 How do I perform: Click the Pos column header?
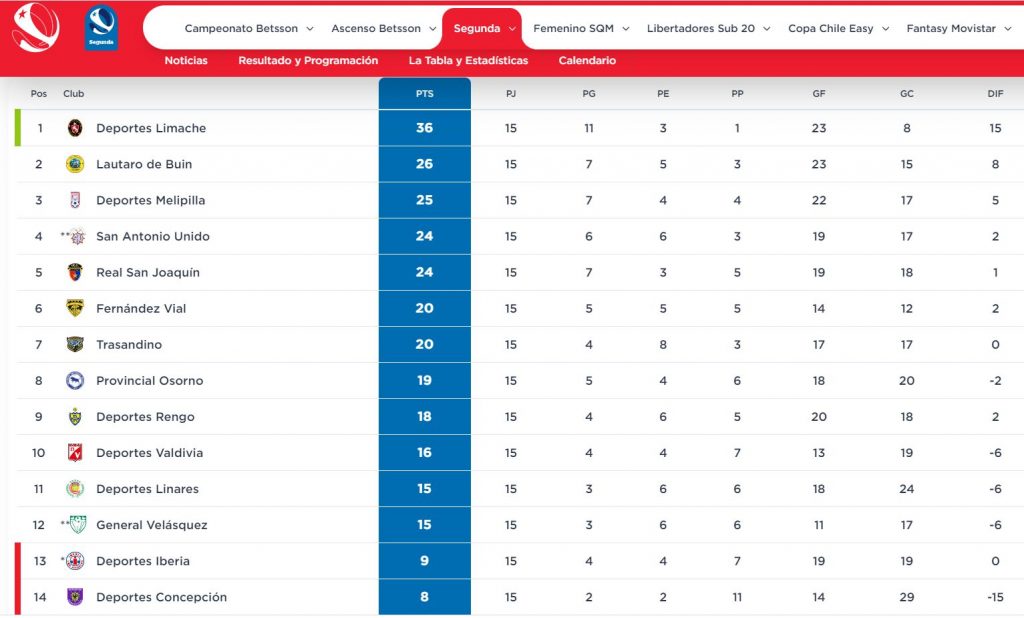(x=39, y=94)
